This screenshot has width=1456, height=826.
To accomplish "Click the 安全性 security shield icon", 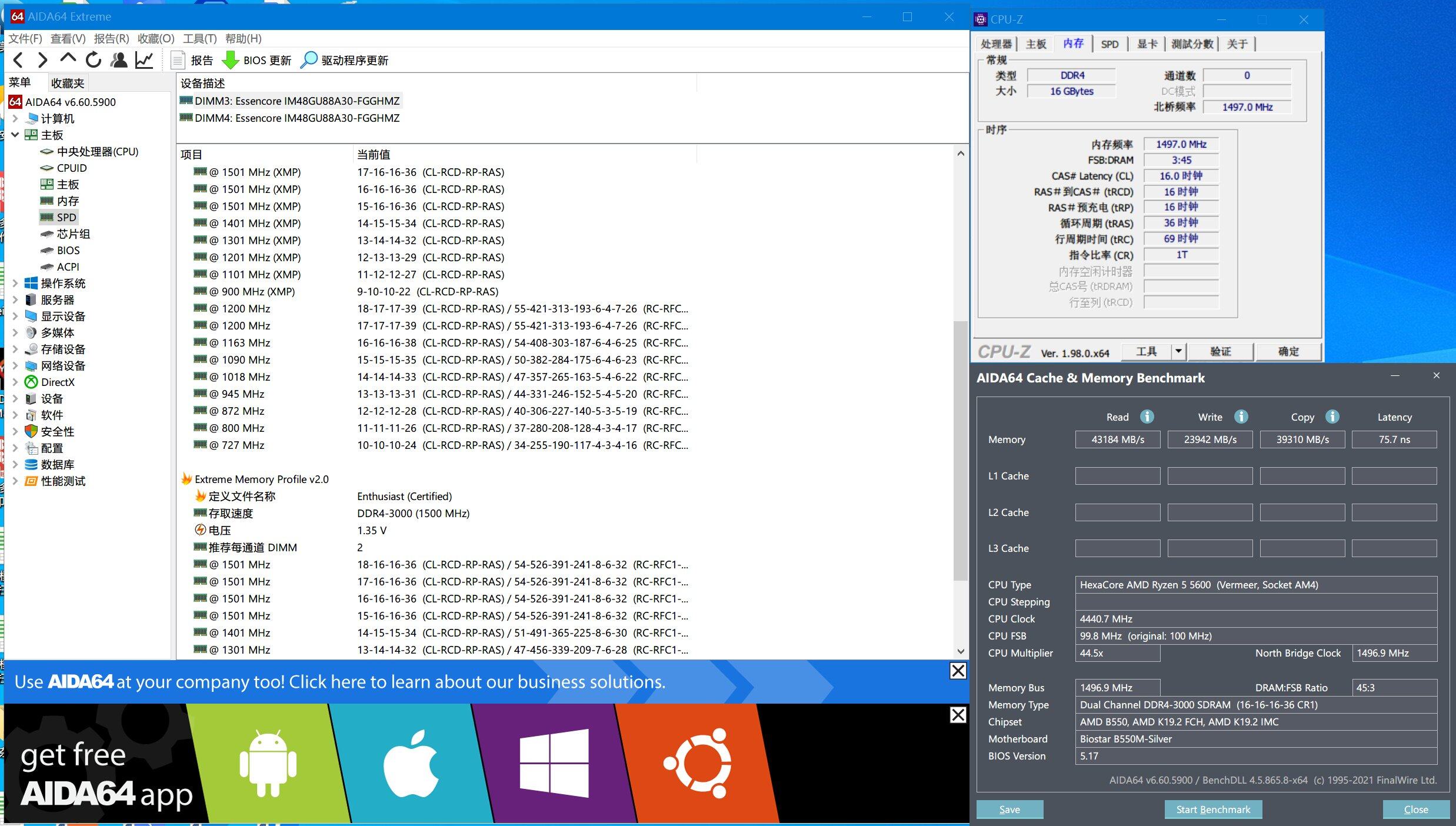I will point(31,431).
